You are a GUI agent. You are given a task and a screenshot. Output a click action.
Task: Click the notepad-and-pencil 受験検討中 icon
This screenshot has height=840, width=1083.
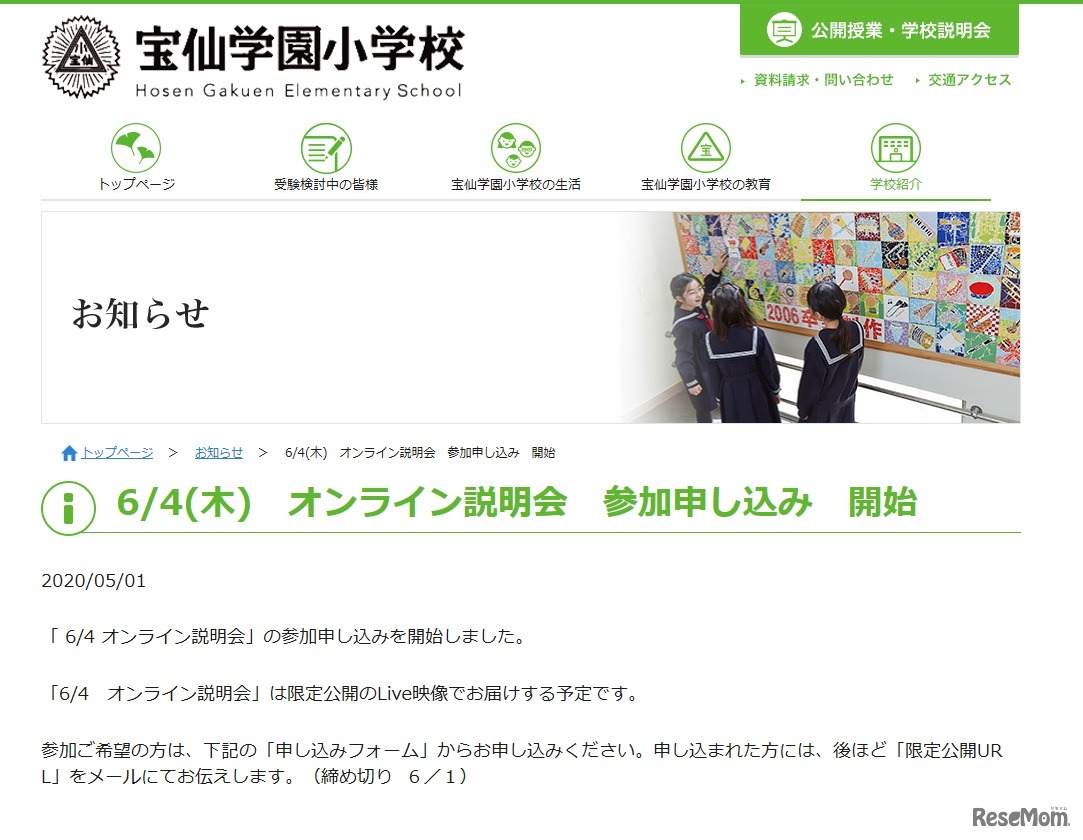click(326, 148)
